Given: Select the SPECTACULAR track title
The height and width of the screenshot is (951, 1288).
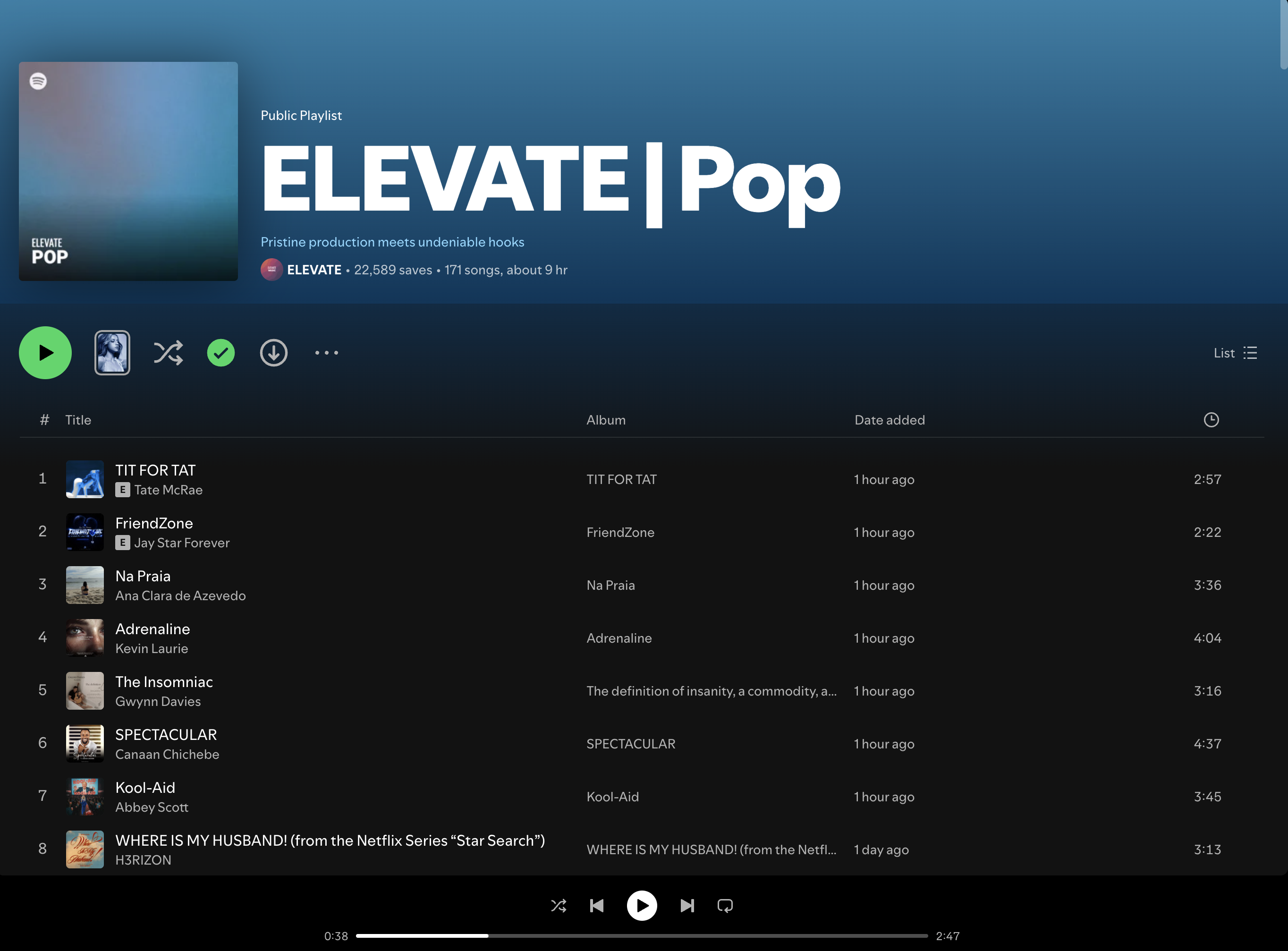Looking at the screenshot, I should pyautogui.click(x=166, y=735).
